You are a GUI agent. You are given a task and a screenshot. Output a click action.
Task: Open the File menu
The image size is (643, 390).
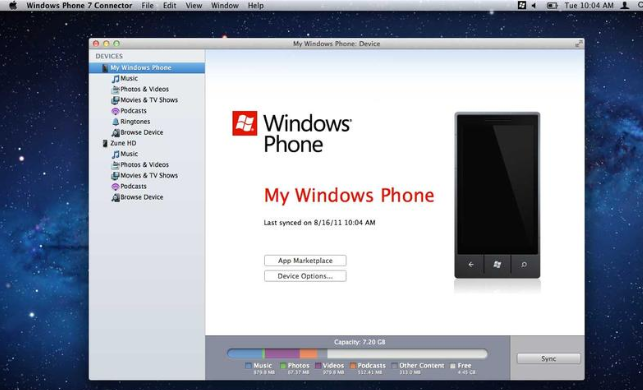click(x=147, y=5)
